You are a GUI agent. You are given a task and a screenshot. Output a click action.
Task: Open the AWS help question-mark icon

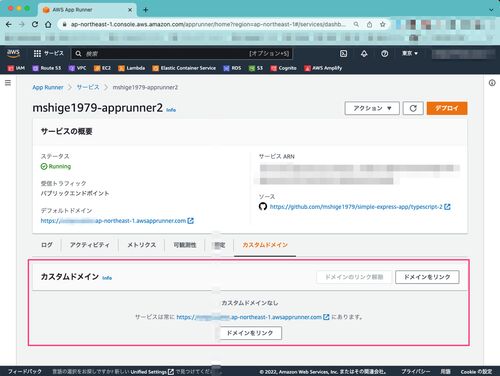point(384,54)
